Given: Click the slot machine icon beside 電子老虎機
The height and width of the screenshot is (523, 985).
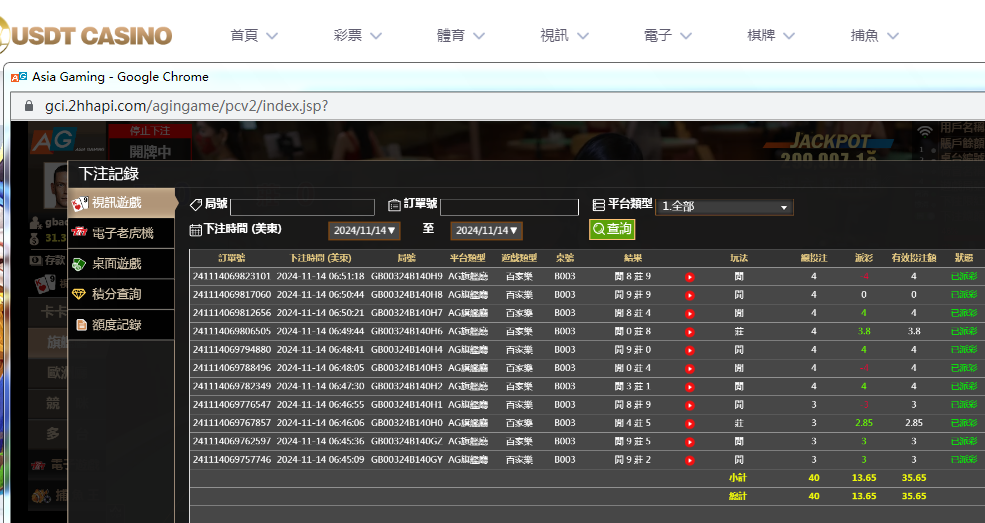Looking at the screenshot, I should click(x=80, y=233).
